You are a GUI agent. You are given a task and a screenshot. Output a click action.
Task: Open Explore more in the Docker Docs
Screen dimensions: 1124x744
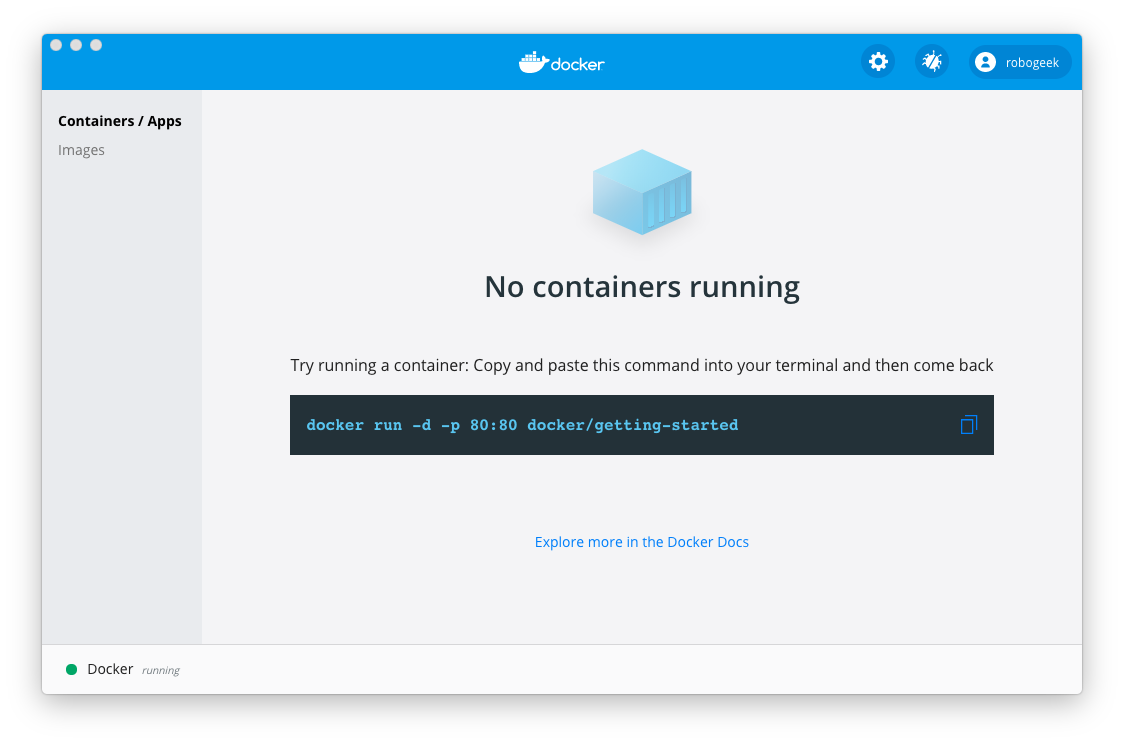point(642,542)
